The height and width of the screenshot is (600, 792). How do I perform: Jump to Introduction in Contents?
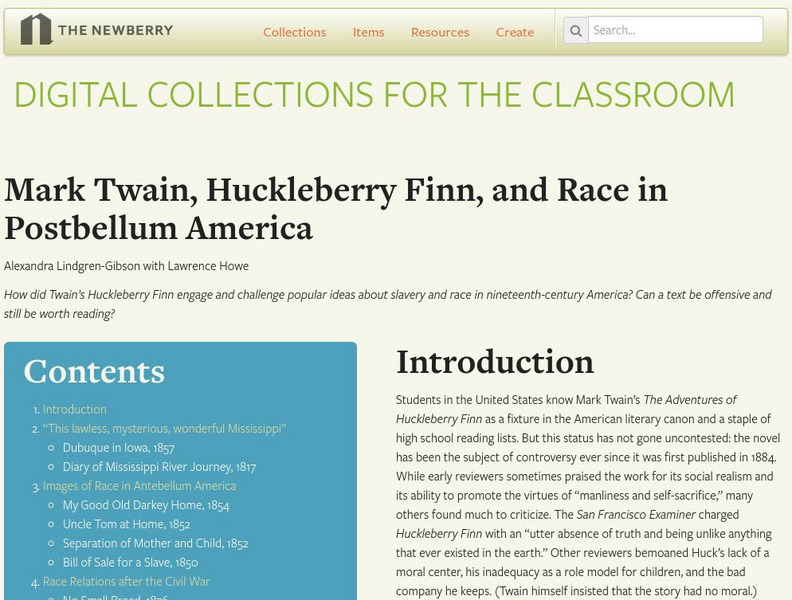click(x=75, y=409)
